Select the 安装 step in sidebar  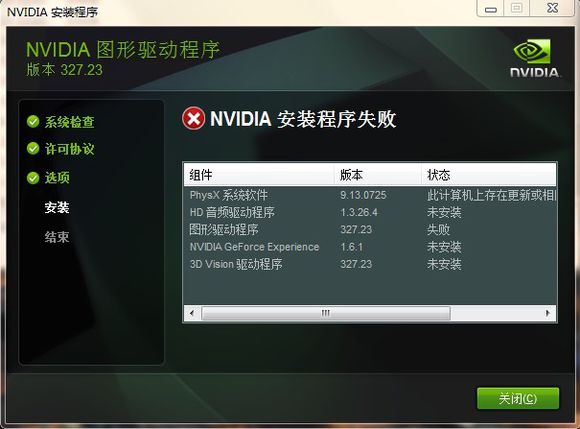click(57, 207)
